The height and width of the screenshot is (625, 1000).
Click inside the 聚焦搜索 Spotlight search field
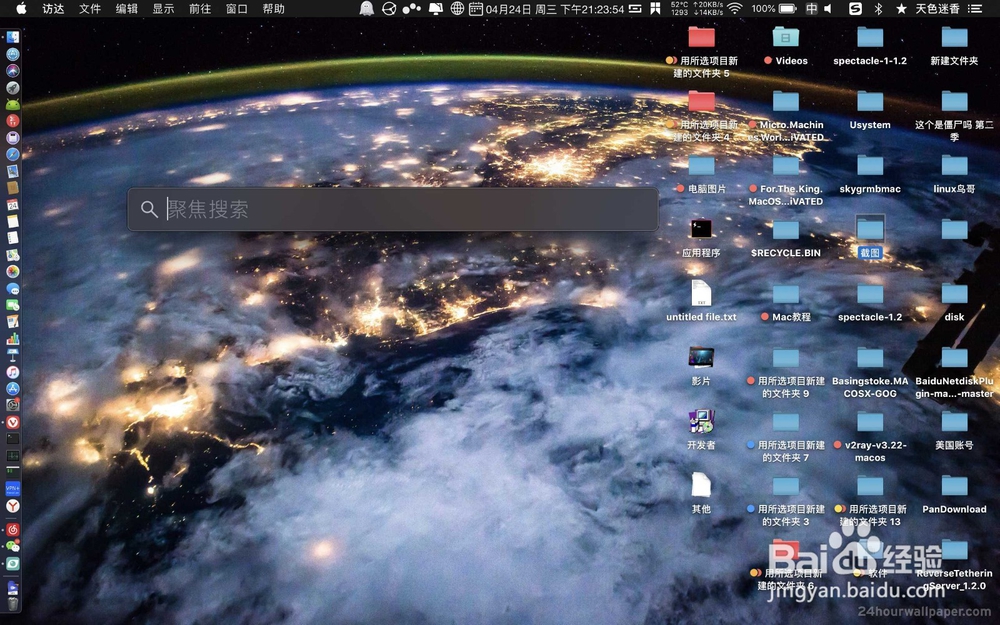(390, 209)
